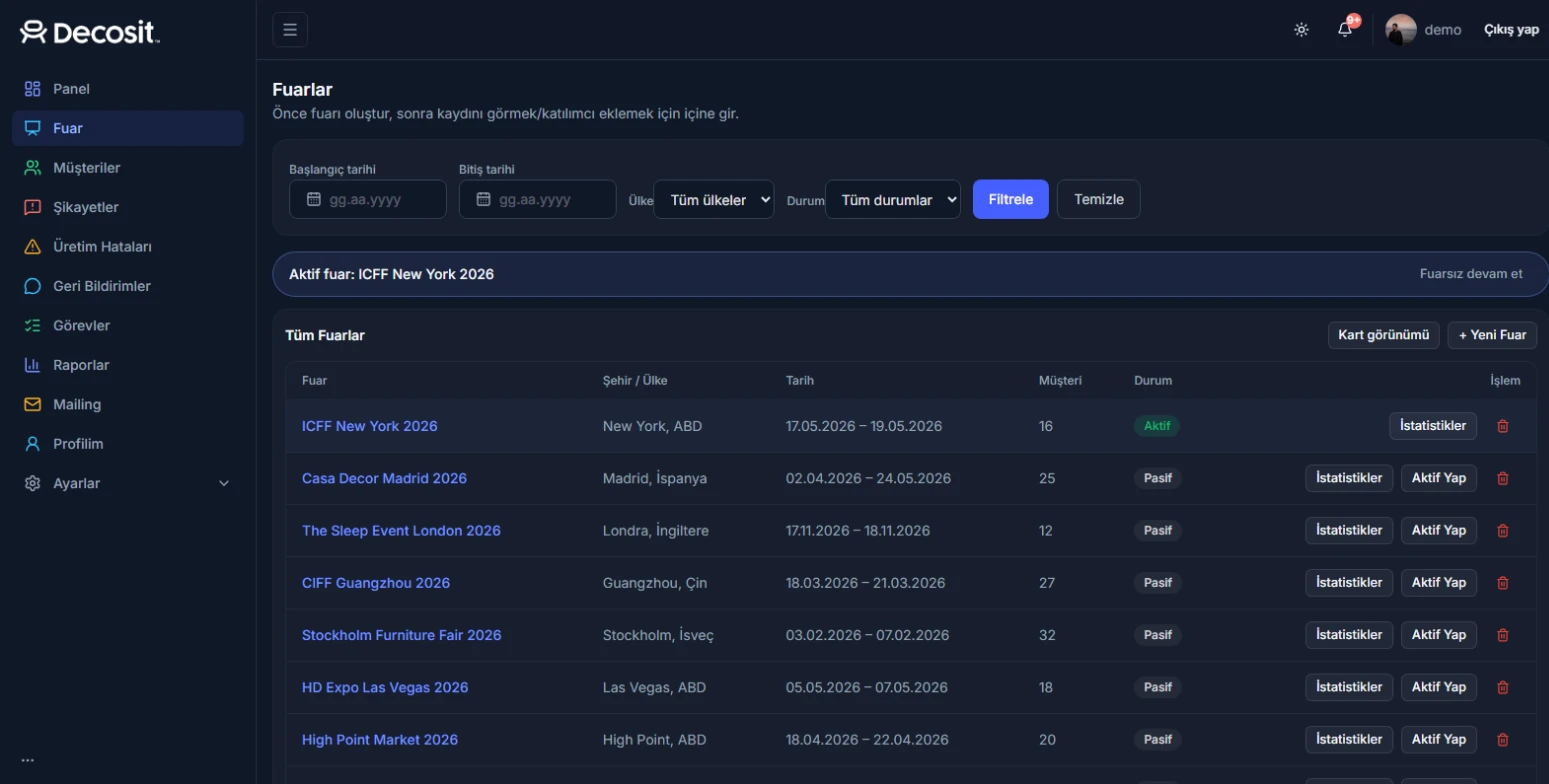Click Fuarsız devam et

[x=1471, y=274]
